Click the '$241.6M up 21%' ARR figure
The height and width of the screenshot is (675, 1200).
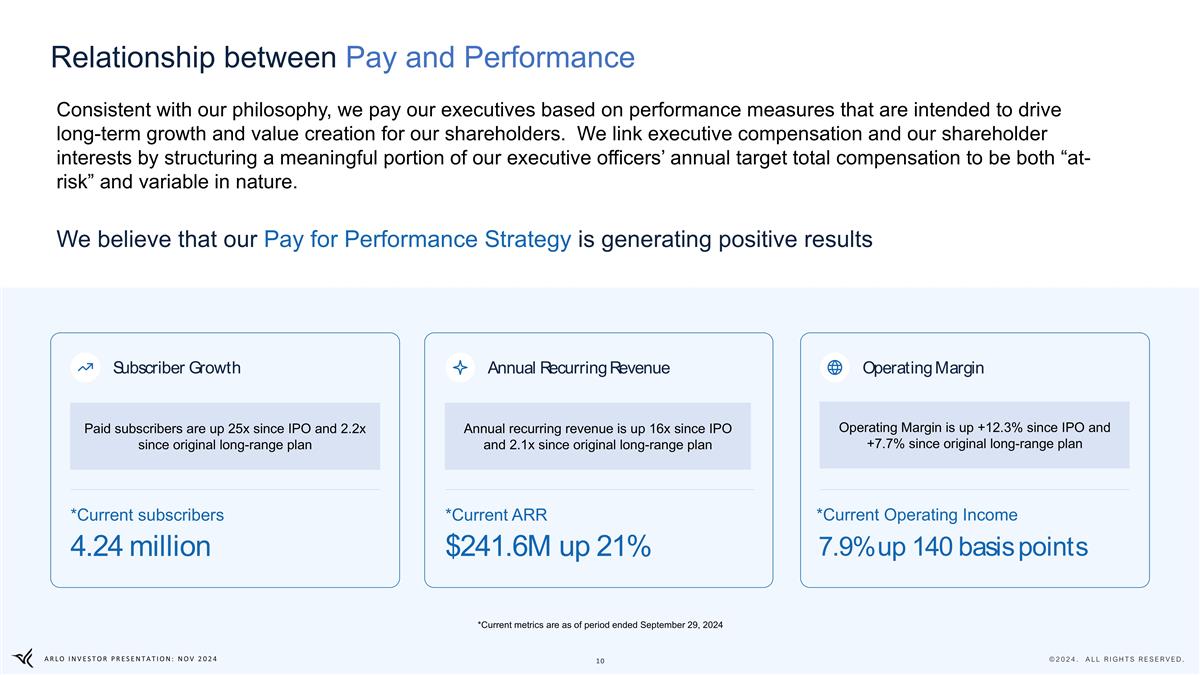click(x=548, y=547)
